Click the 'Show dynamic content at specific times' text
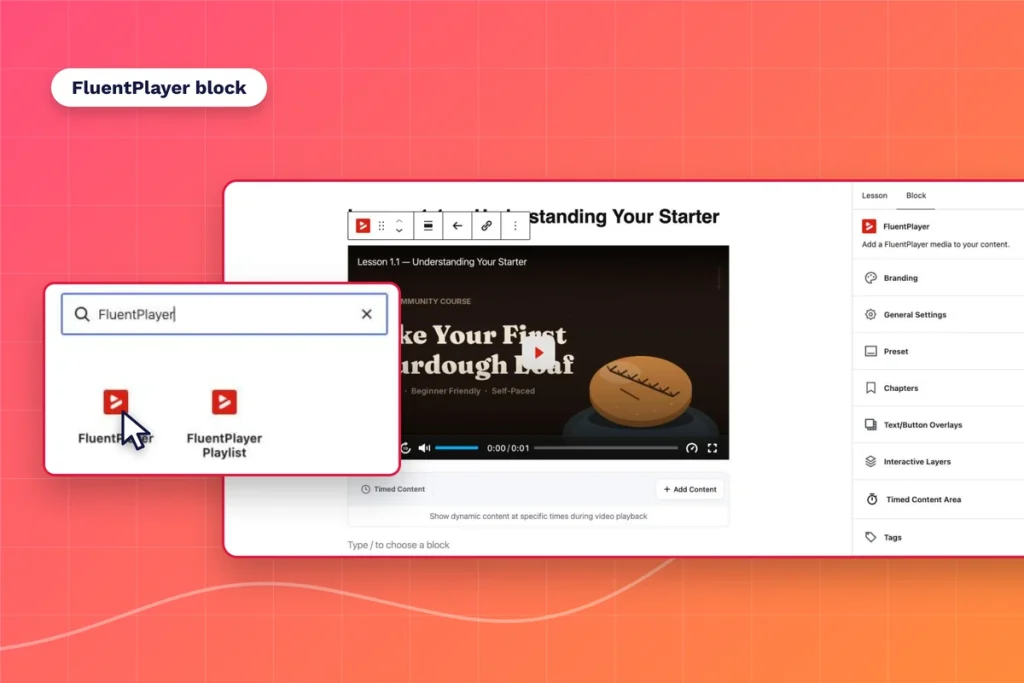 pos(538,516)
